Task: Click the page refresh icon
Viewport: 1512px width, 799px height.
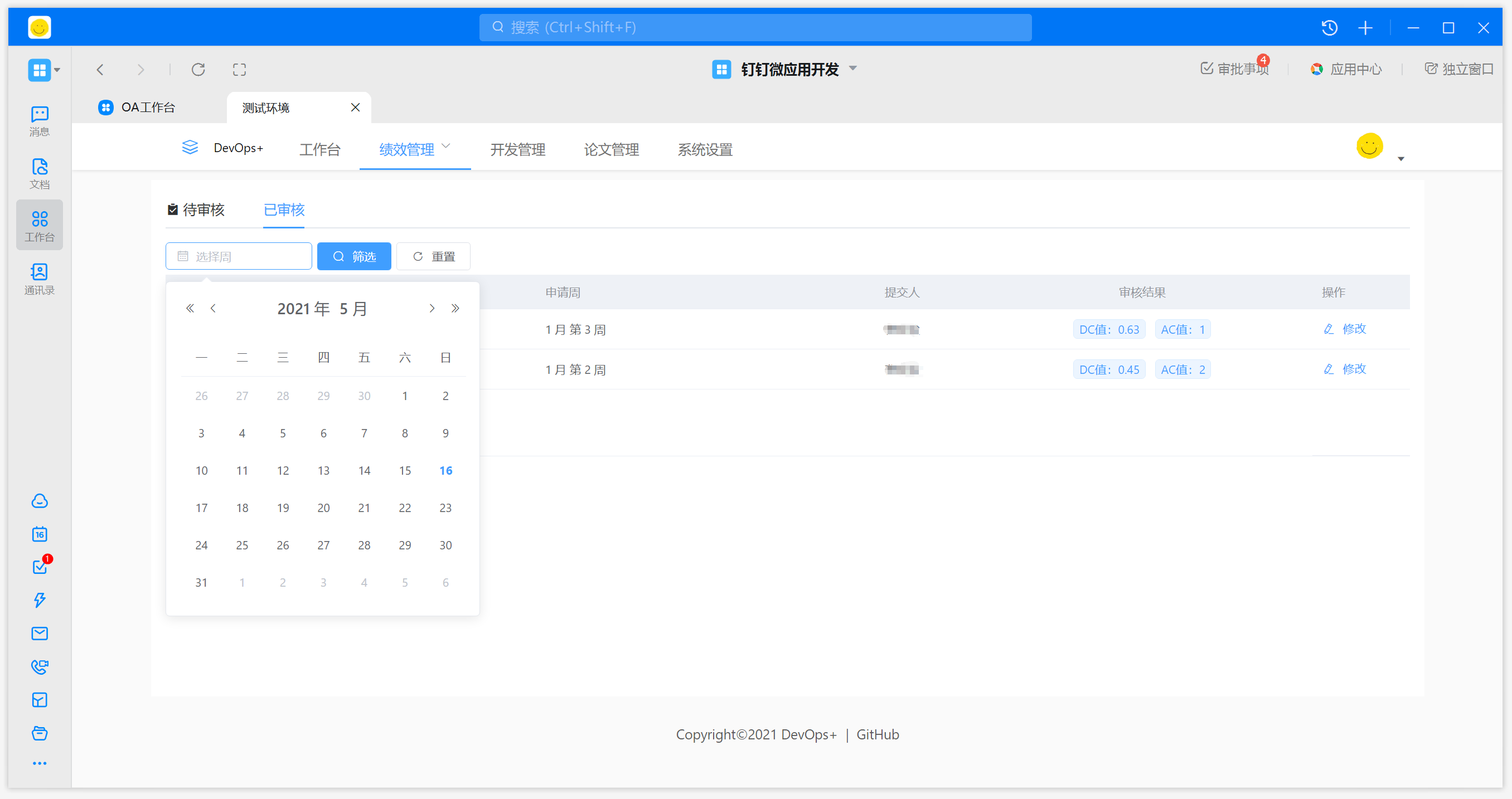Action: click(x=198, y=70)
